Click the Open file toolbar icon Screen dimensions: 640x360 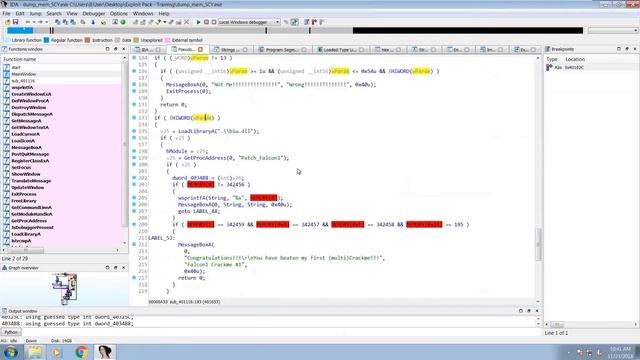7,22
